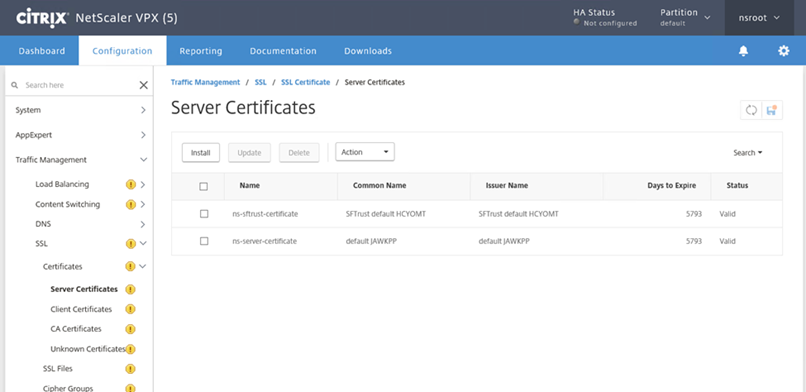Select the Configuration tab
This screenshot has height=392, width=806.
coord(122,51)
